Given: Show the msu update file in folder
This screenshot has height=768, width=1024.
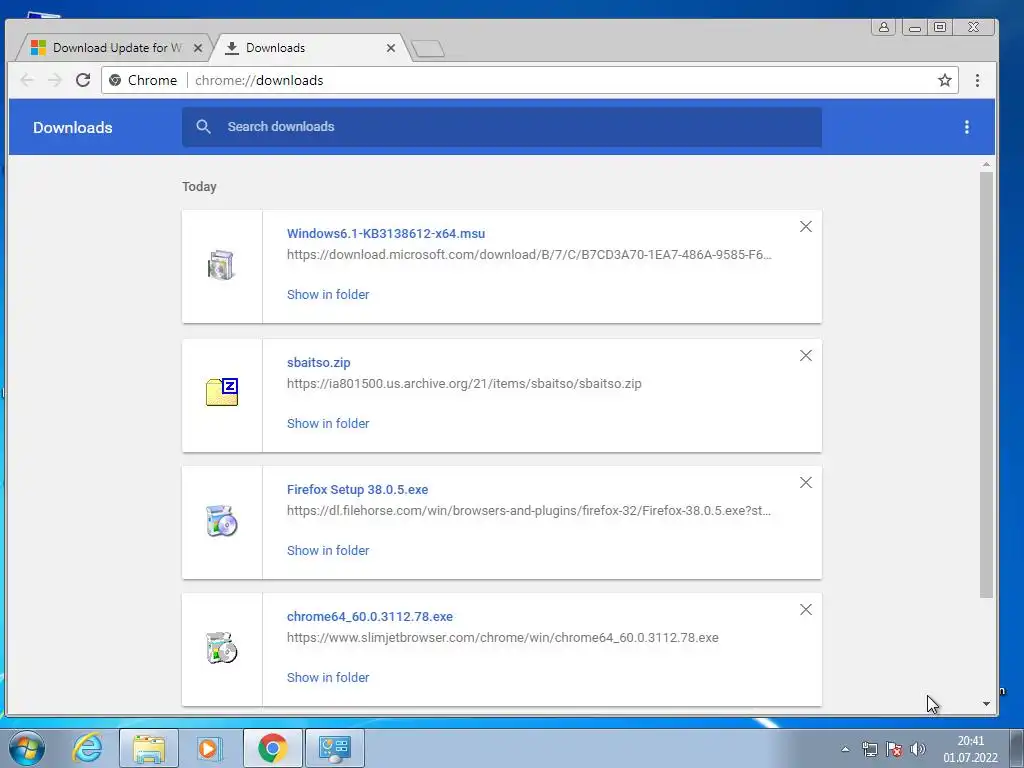Looking at the screenshot, I should point(328,295).
